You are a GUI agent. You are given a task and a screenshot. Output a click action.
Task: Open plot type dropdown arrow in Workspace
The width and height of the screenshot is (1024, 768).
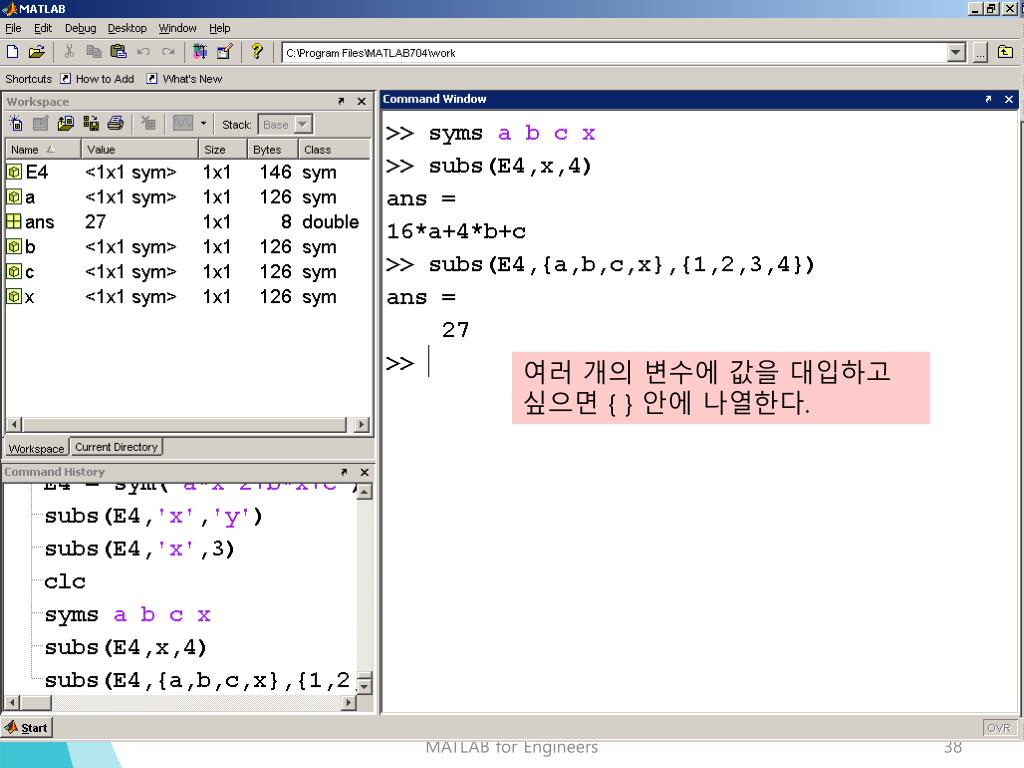coord(203,123)
